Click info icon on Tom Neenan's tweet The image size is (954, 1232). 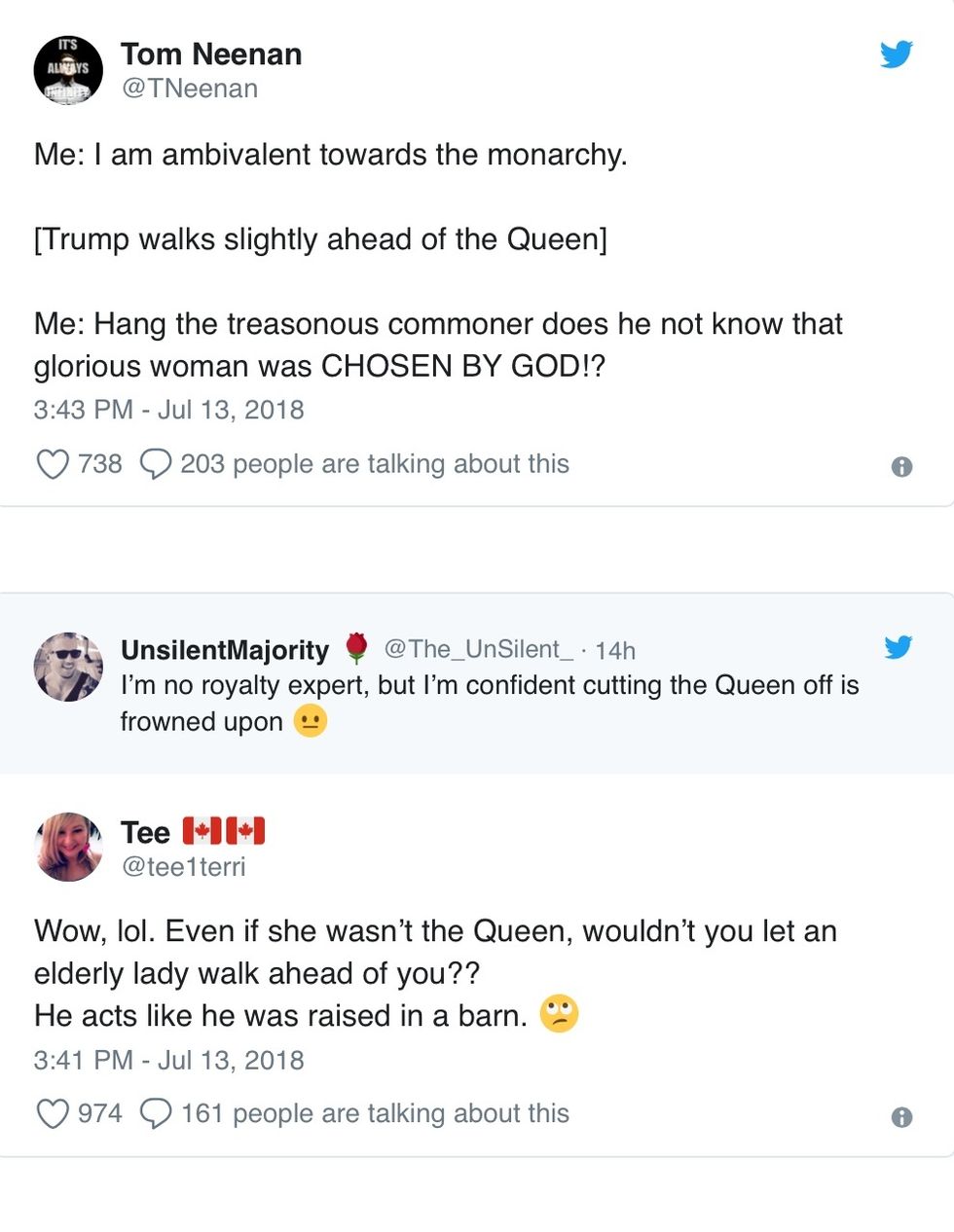click(902, 467)
